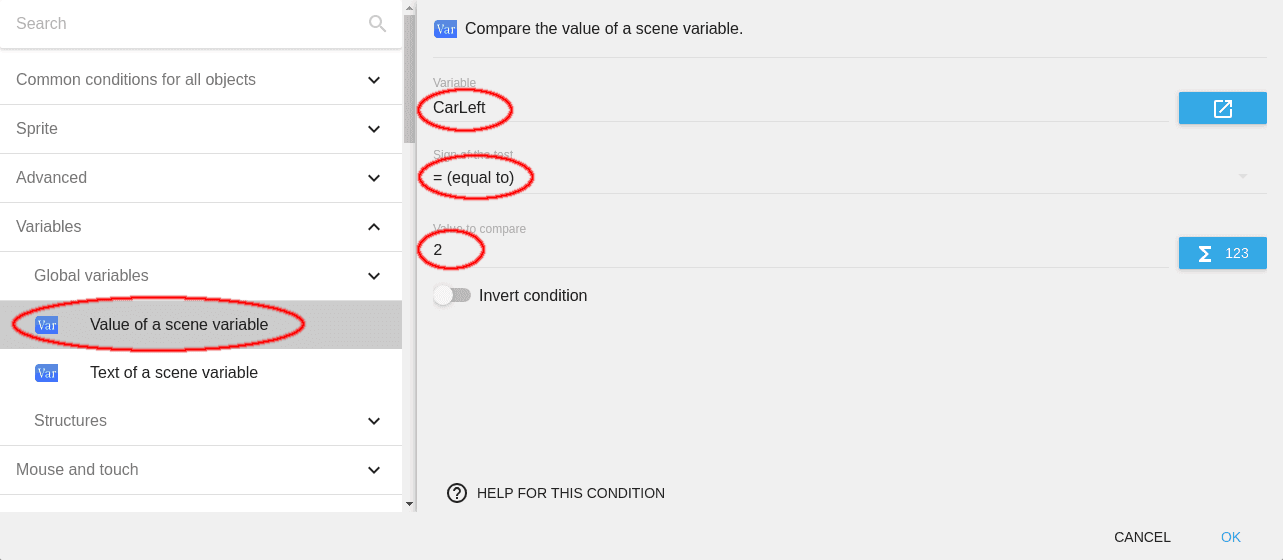Viewport: 1283px width, 560px height.
Task: Open the variable list editor button
Action: click(x=1222, y=108)
